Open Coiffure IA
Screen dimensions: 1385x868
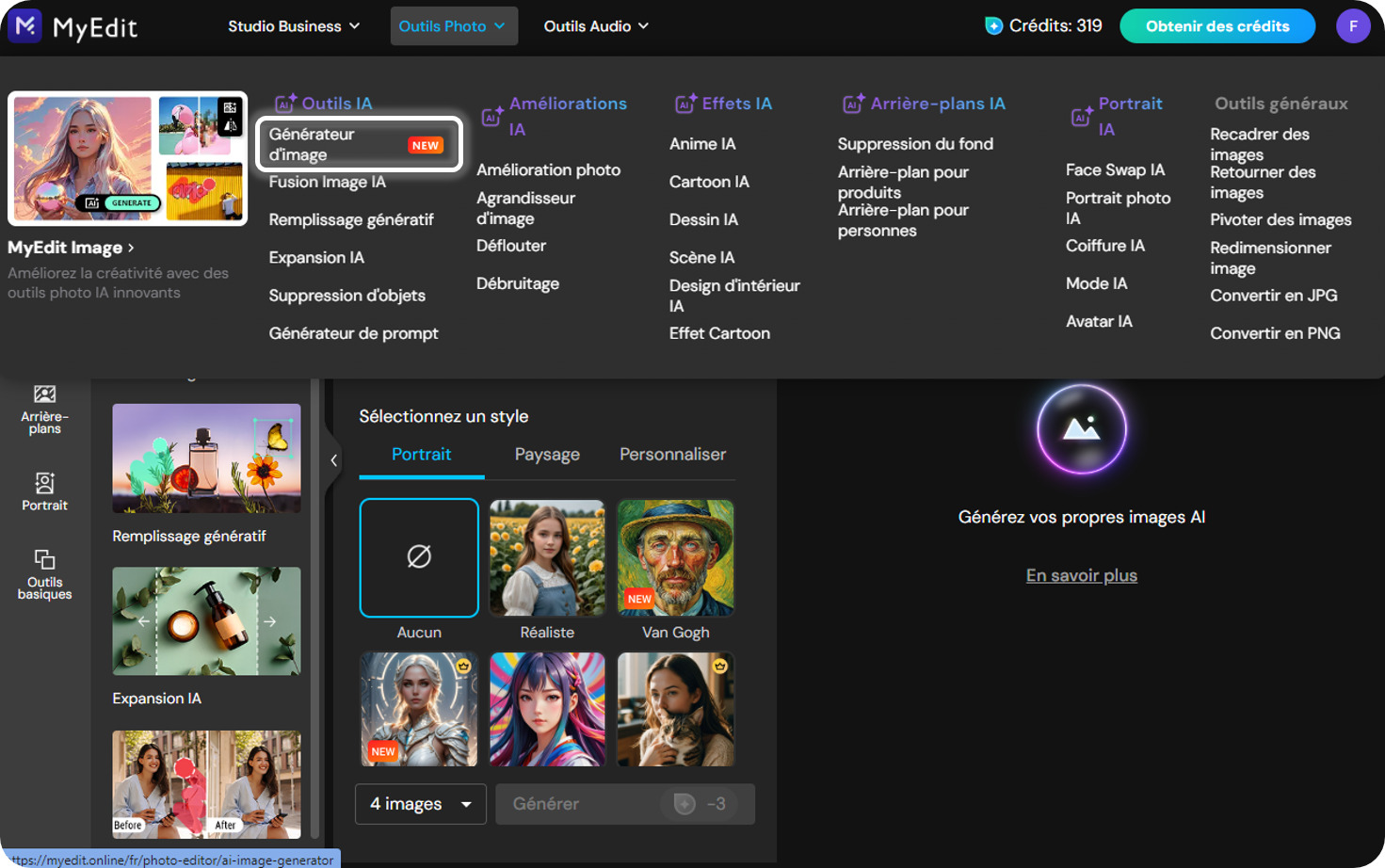1105,246
